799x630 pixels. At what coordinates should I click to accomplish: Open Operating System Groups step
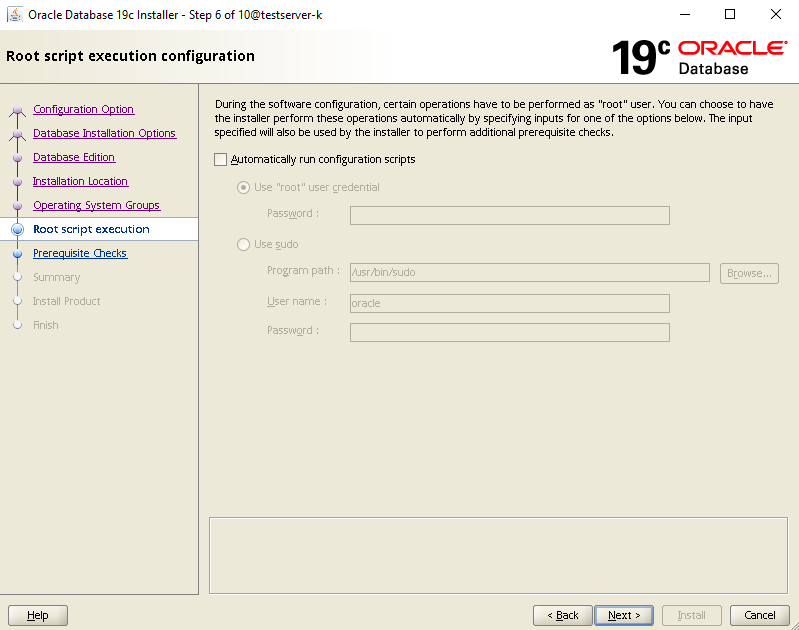tap(96, 205)
